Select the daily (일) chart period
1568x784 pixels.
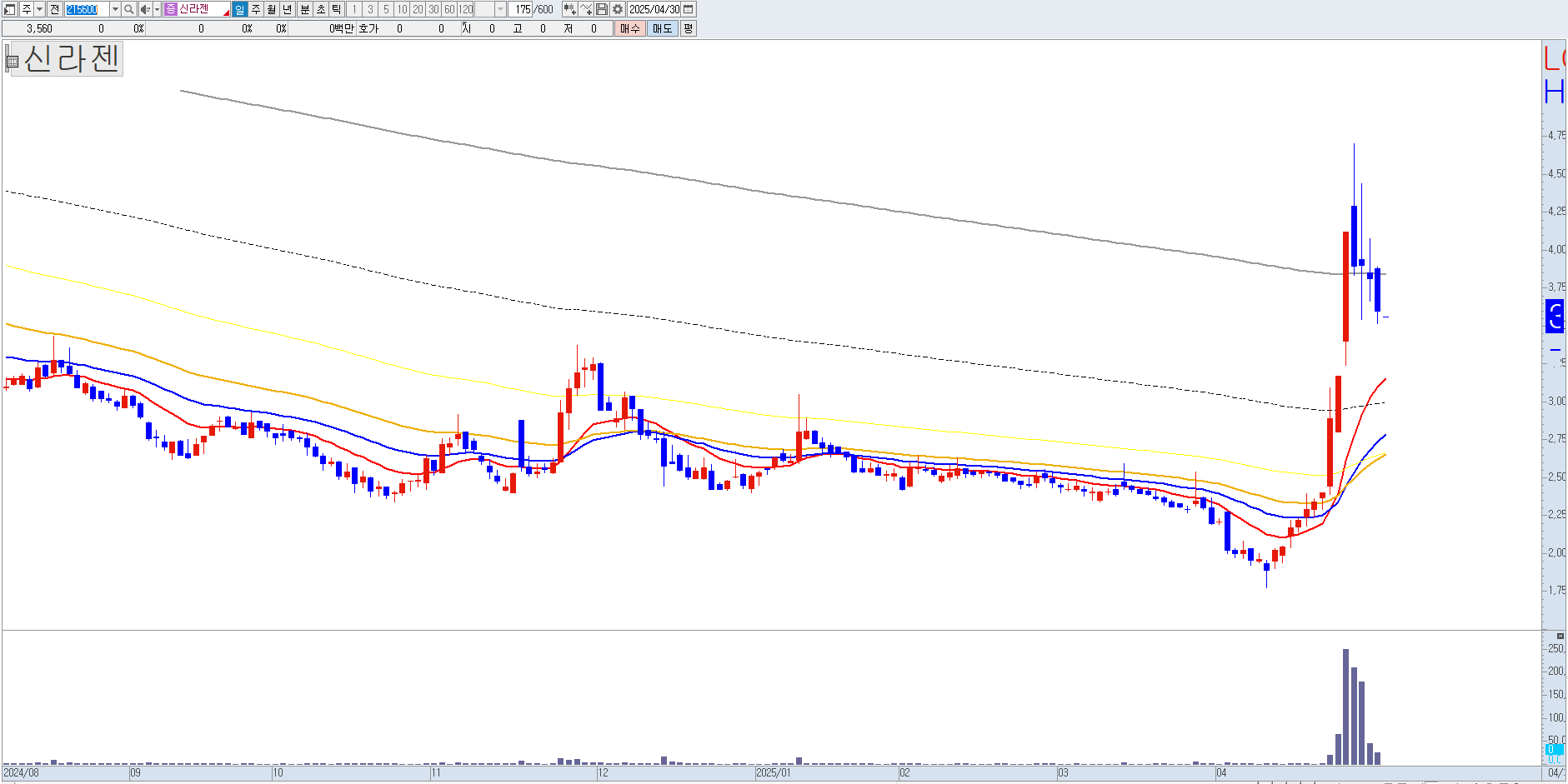[240, 9]
